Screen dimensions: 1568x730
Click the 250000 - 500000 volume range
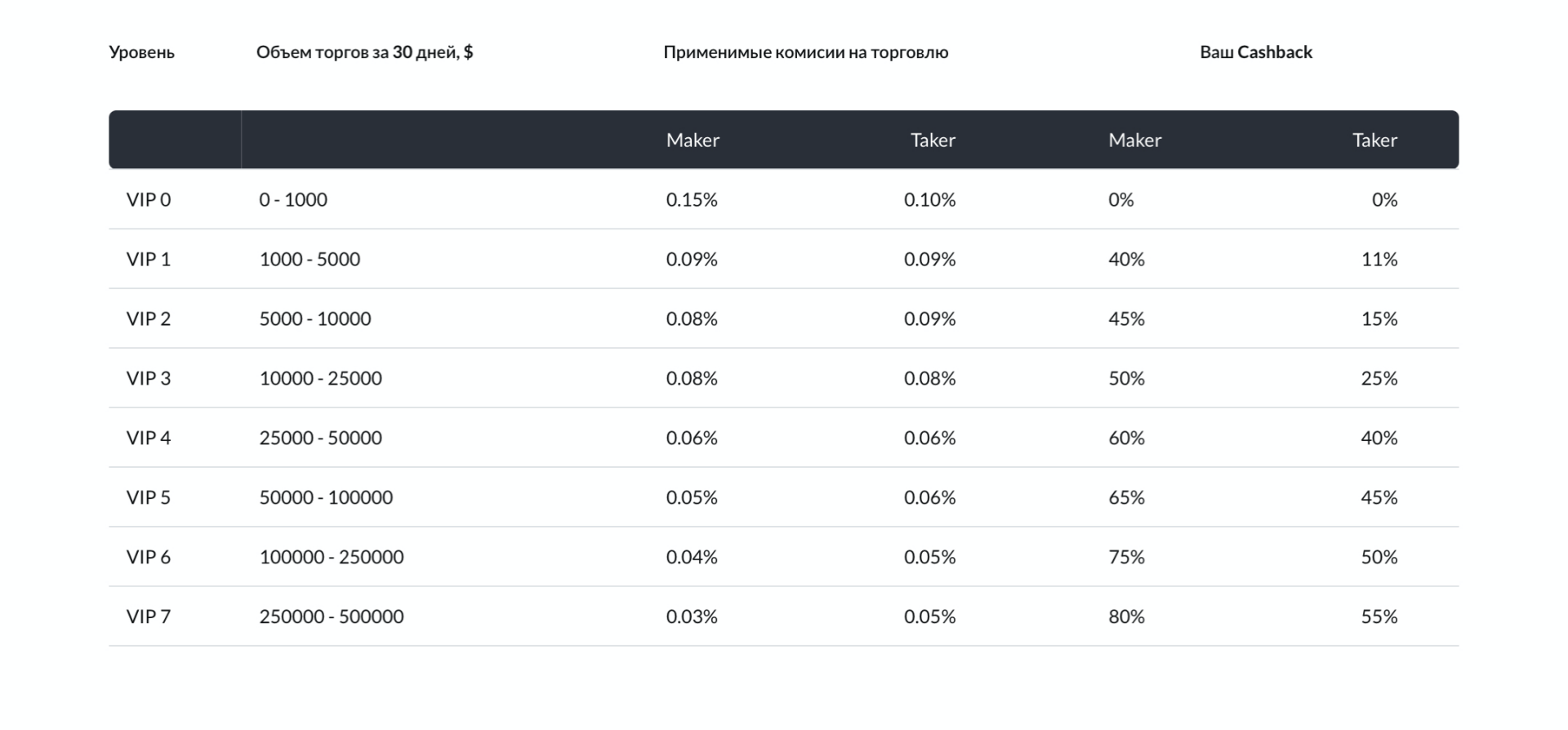(x=332, y=617)
